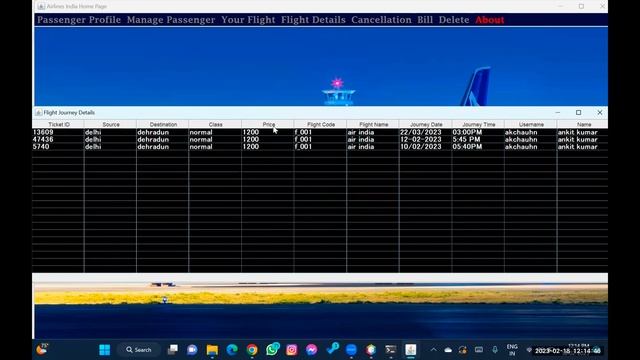Open the Bill menu
This screenshot has height=360, width=640.
click(425, 20)
